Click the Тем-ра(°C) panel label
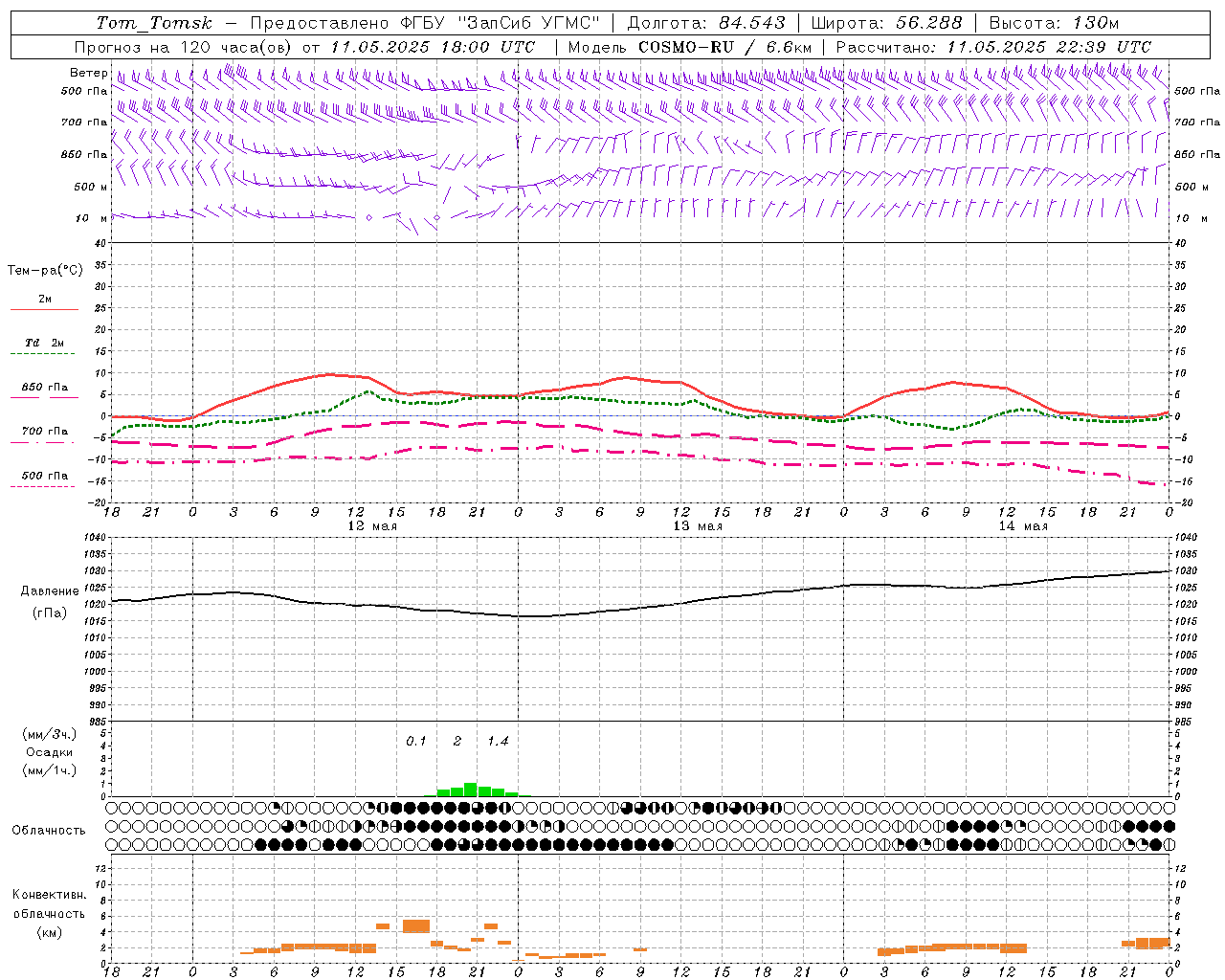The image size is (1225, 980). pos(46,271)
